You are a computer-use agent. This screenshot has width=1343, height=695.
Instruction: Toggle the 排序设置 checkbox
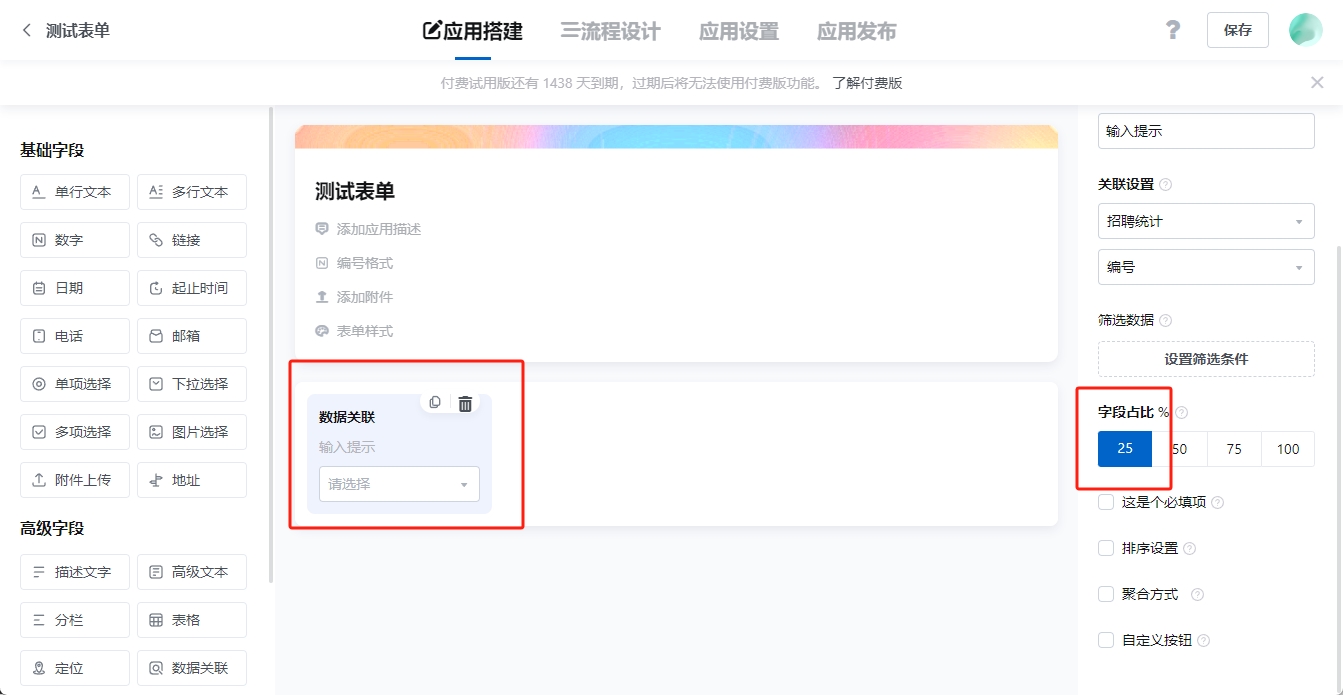(x=1106, y=548)
